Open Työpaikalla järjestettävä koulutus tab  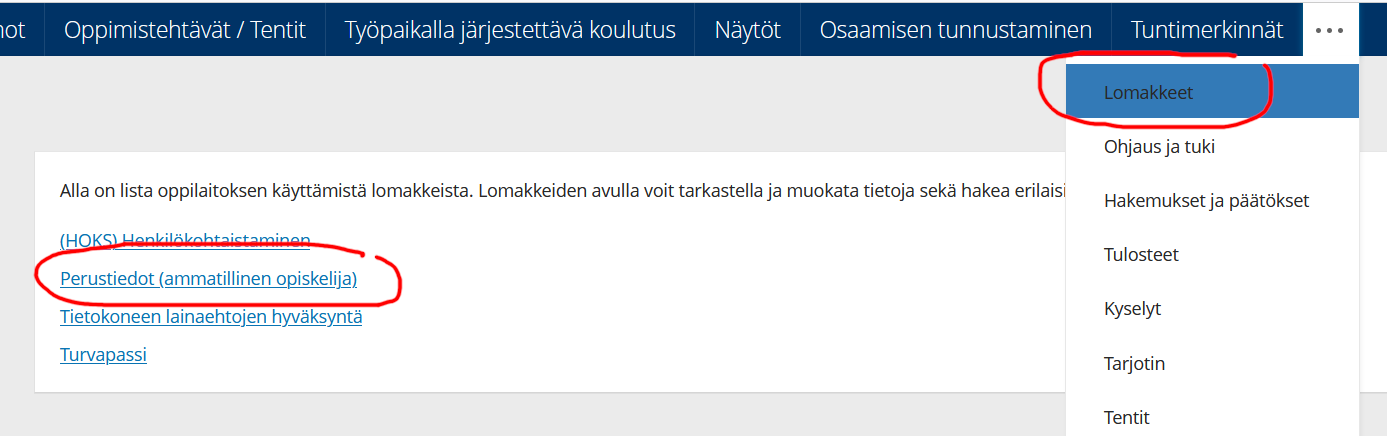[510, 30]
